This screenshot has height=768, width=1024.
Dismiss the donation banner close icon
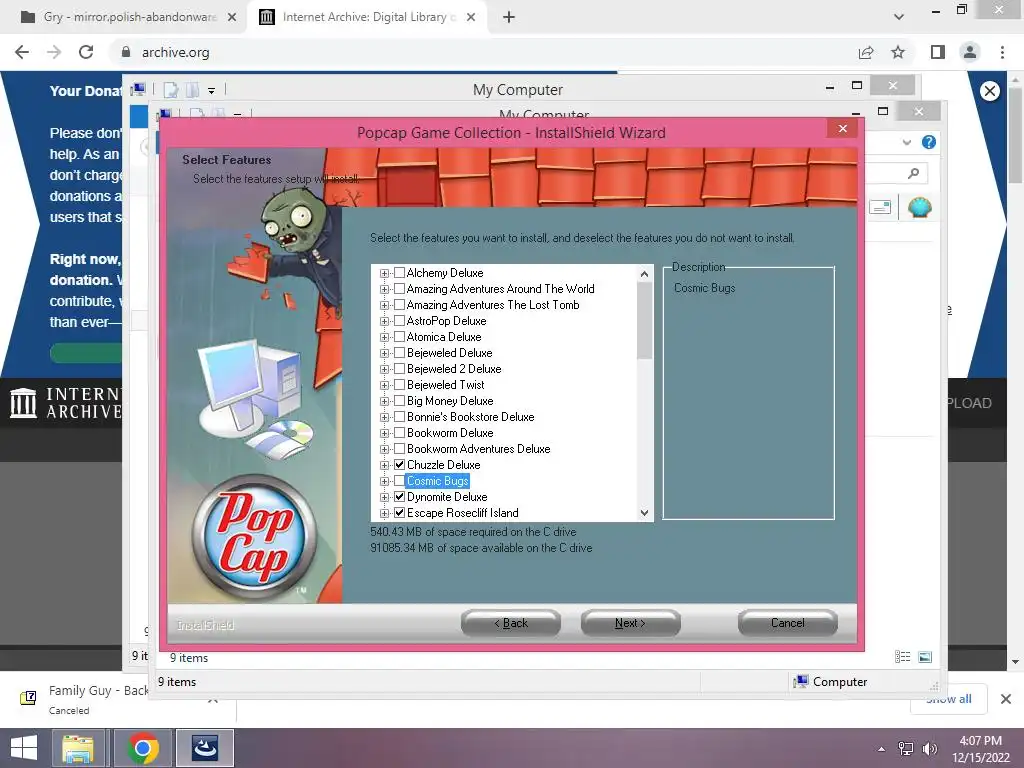990,91
